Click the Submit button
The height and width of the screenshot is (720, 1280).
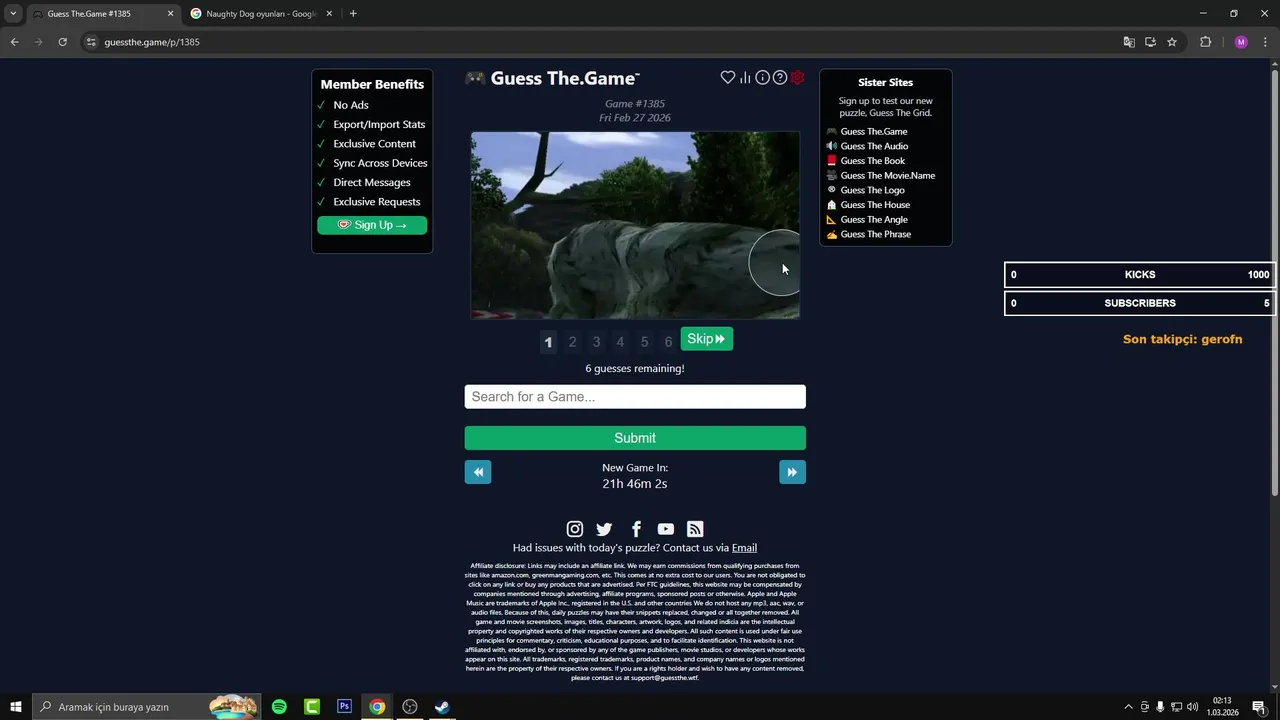(x=635, y=438)
